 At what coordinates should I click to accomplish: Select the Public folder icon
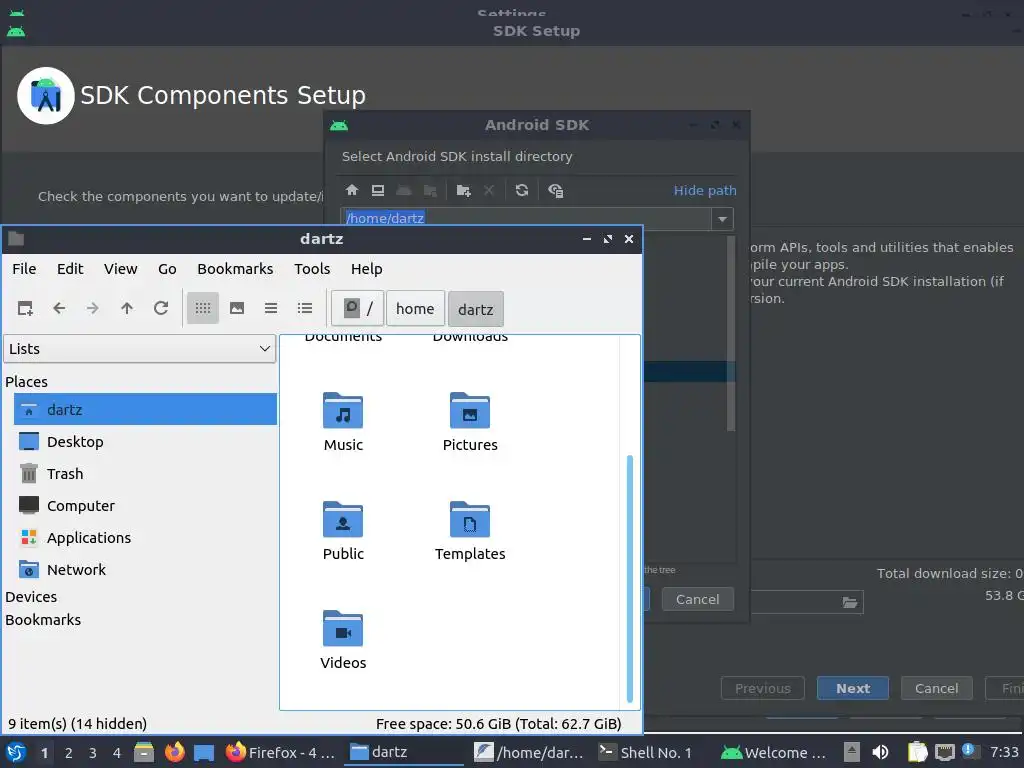coord(343,520)
